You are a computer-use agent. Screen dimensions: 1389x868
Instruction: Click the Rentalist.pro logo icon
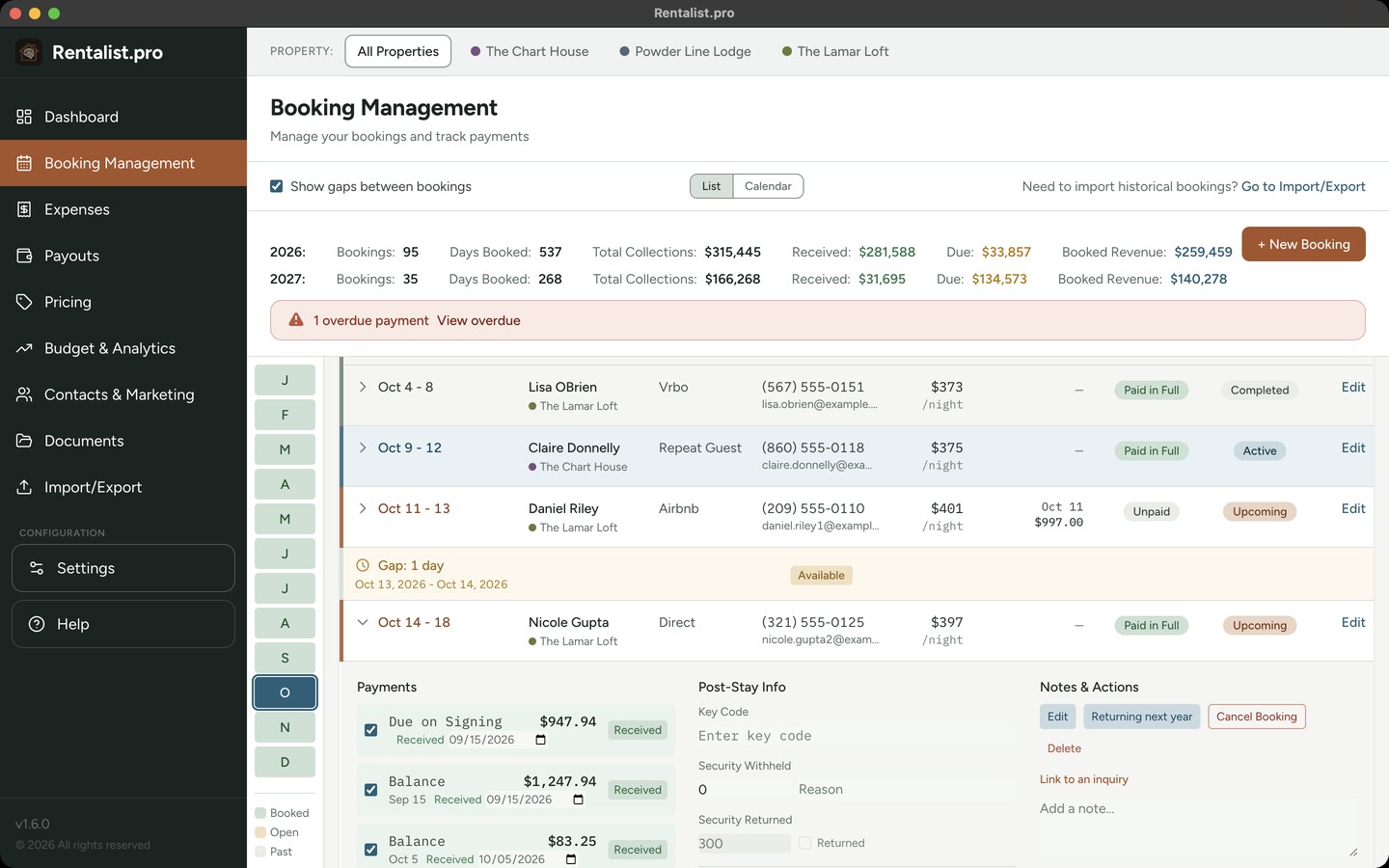[x=29, y=52]
